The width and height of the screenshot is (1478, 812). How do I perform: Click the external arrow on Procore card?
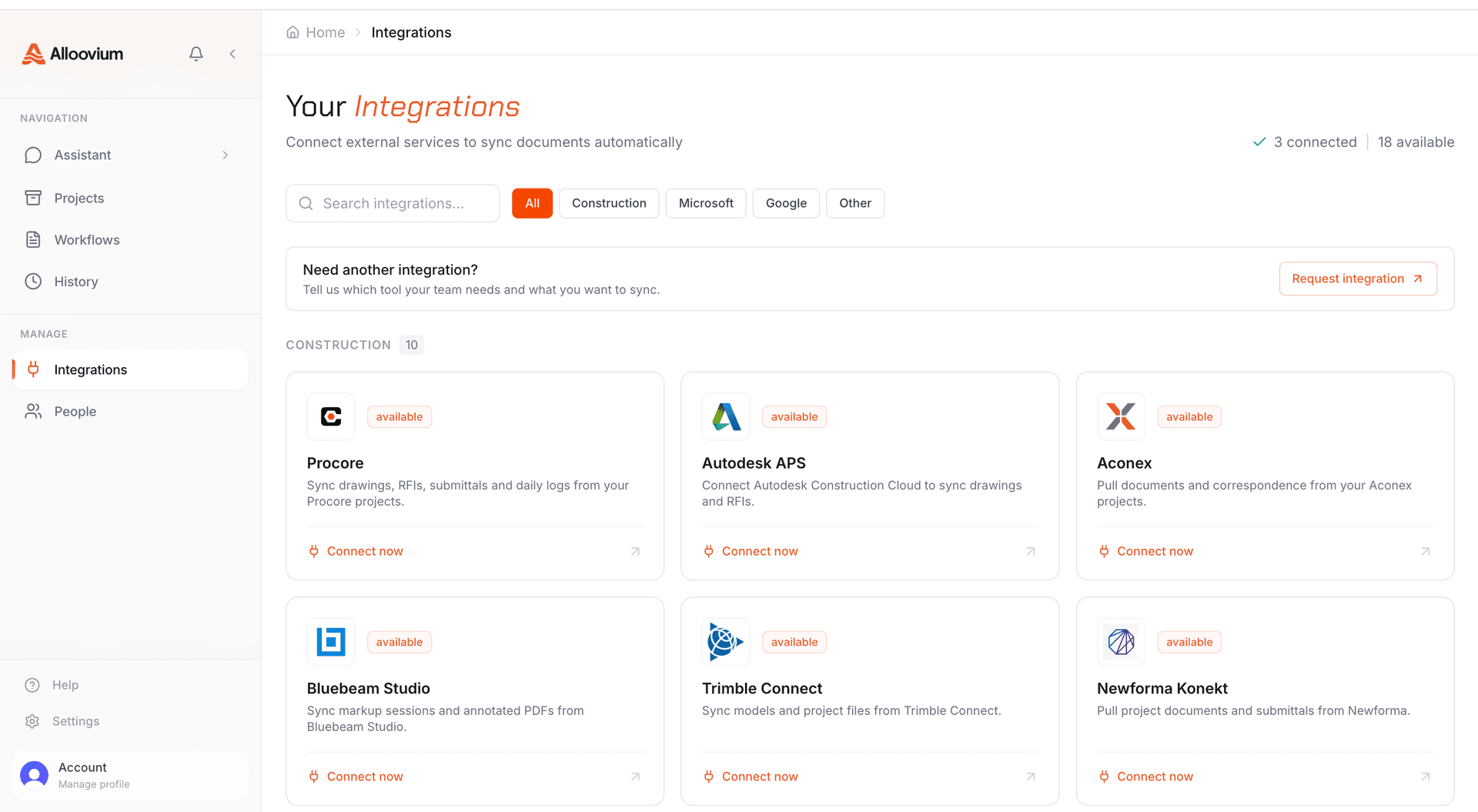tap(636, 551)
